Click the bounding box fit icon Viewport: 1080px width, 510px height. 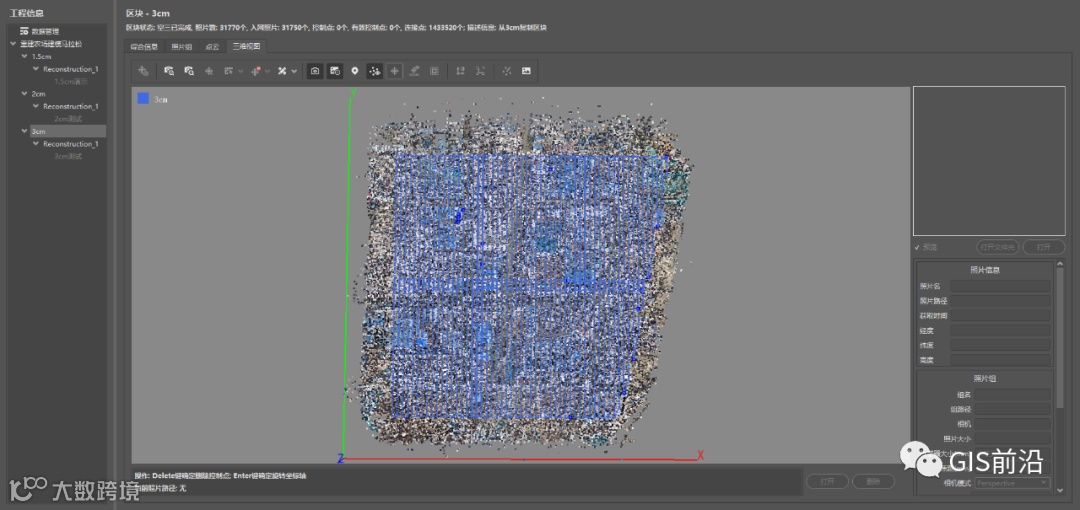coord(481,71)
